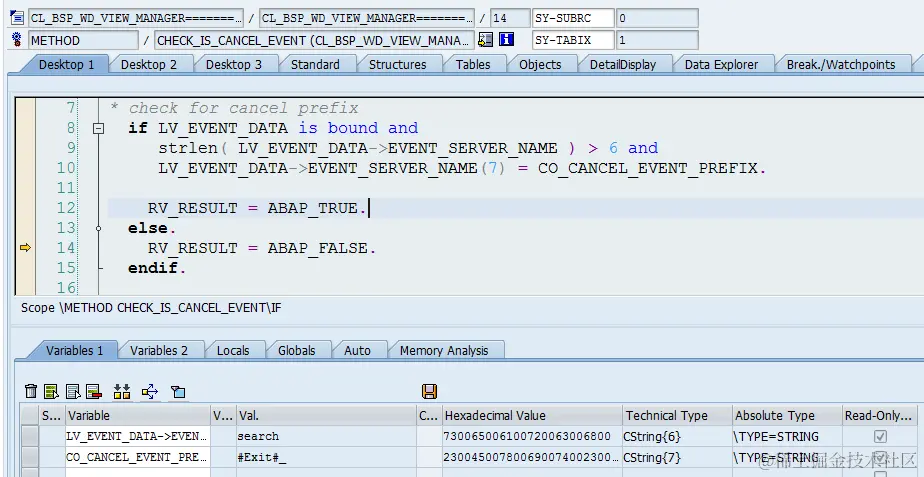The width and height of the screenshot is (924, 477).
Task: Open the Structures tab
Action: [398, 64]
